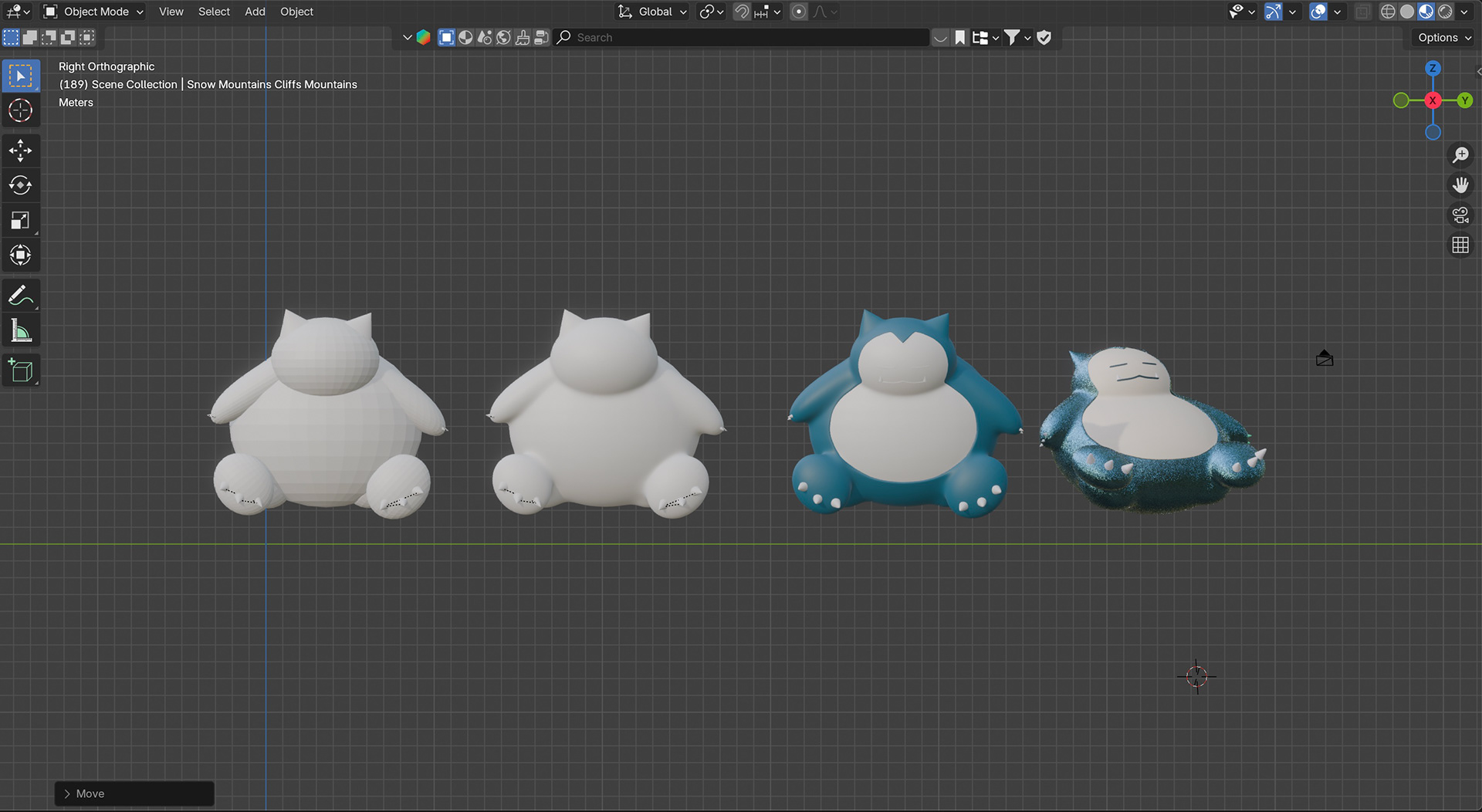The height and width of the screenshot is (812, 1482).
Task: Open selectability and visibility dropdown
Action: point(1242,12)
